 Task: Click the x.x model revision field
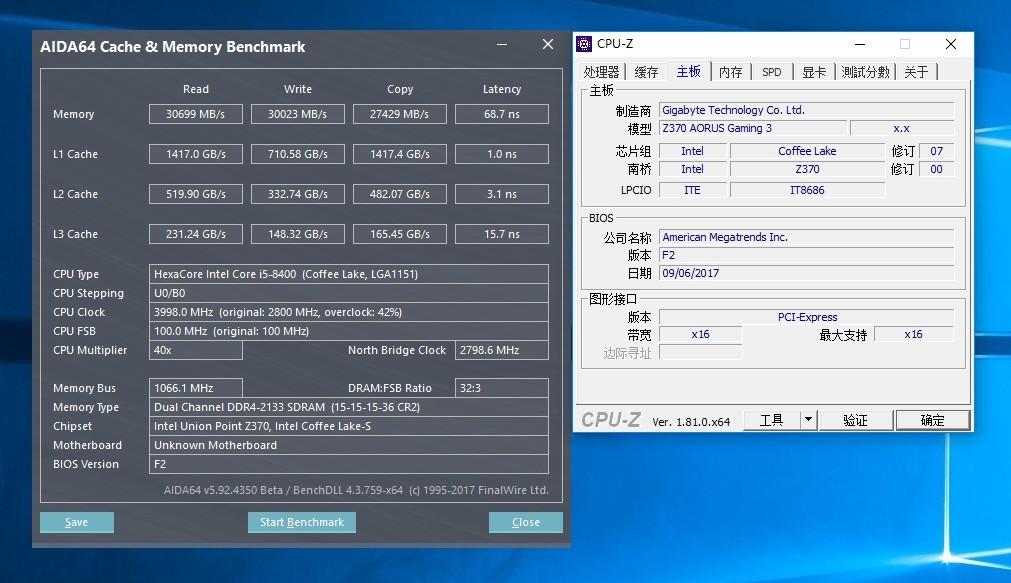click(901, 128)
